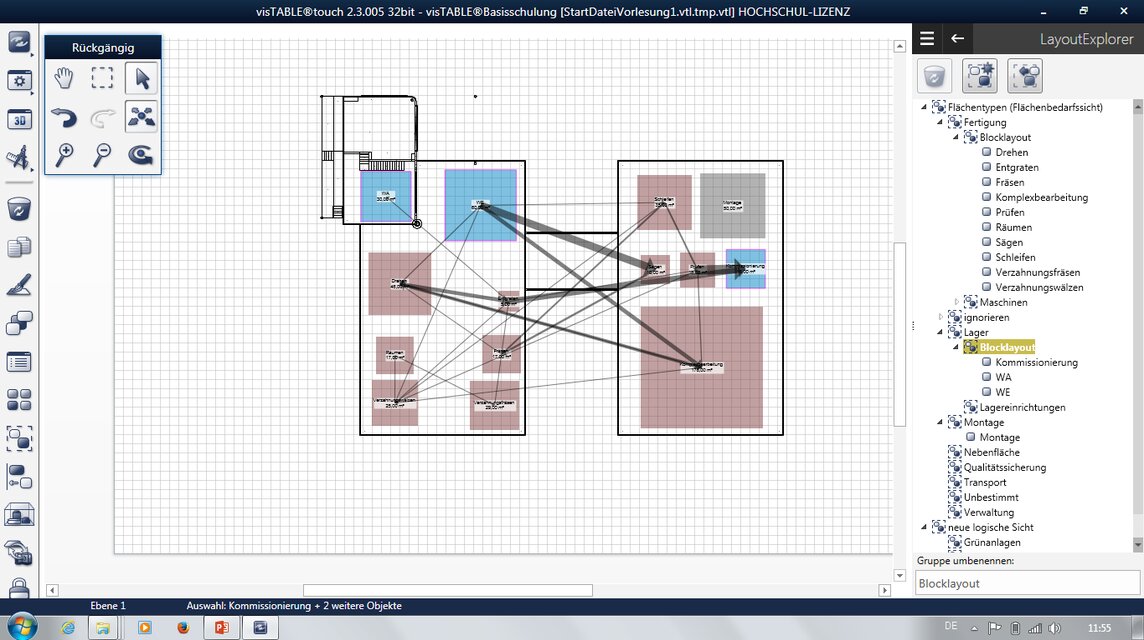Select Verzahnungswälzen tree entry
This screenshot has height=640, width=1144.
[x=1040, y=288]
